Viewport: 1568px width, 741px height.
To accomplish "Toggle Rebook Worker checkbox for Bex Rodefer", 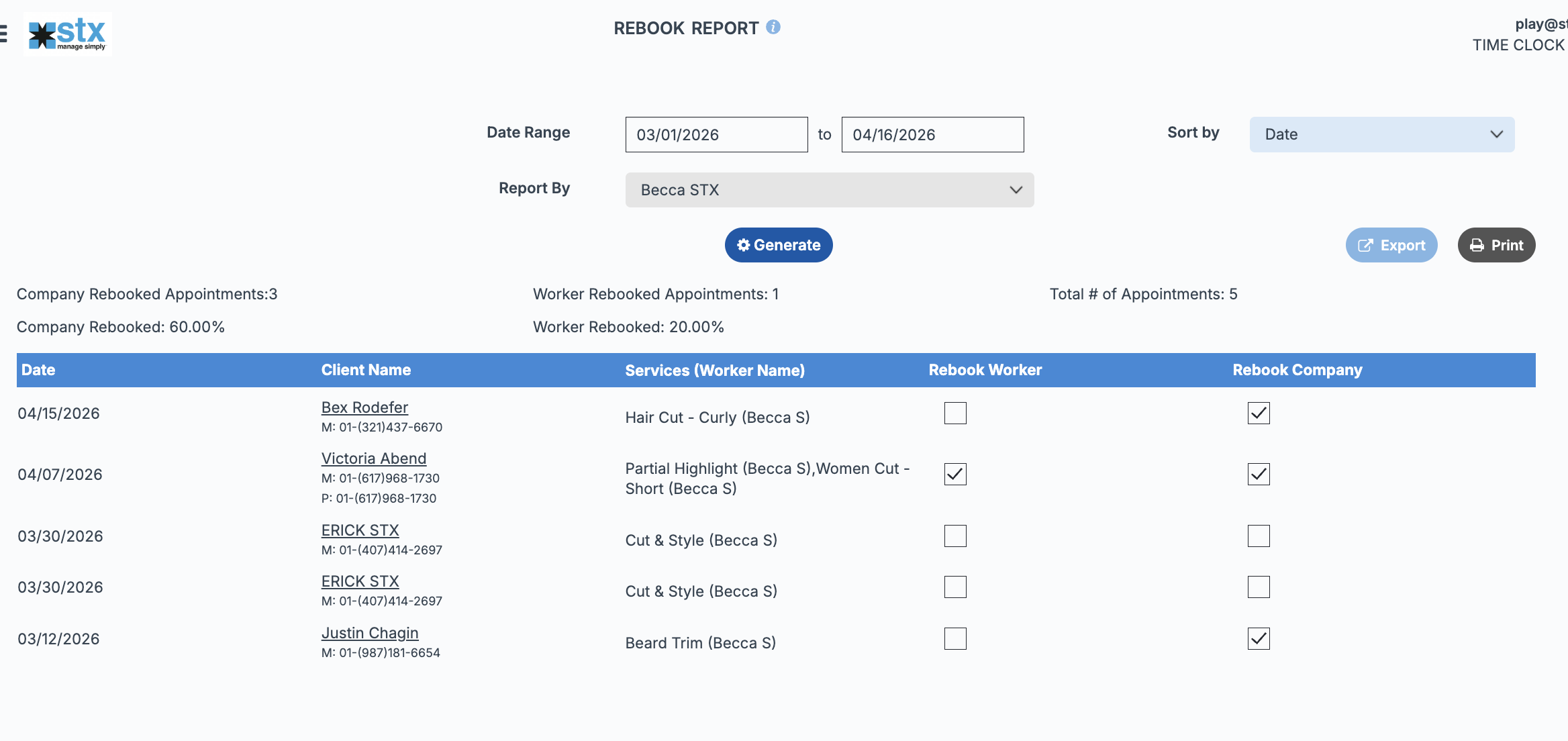I will pyautogui.click(x=955, y=413).
